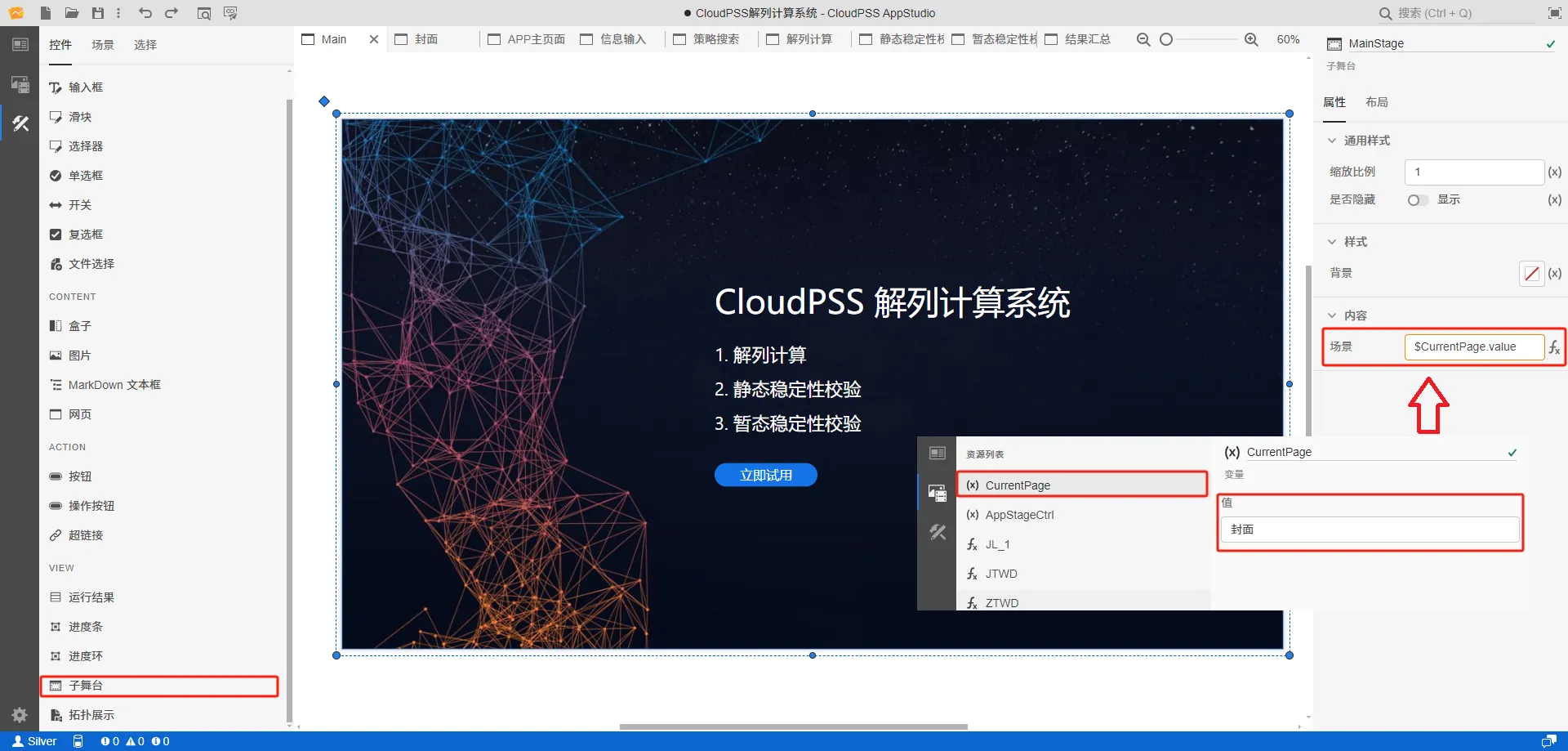Open the 背景 color swatch

coord(1531,273)
